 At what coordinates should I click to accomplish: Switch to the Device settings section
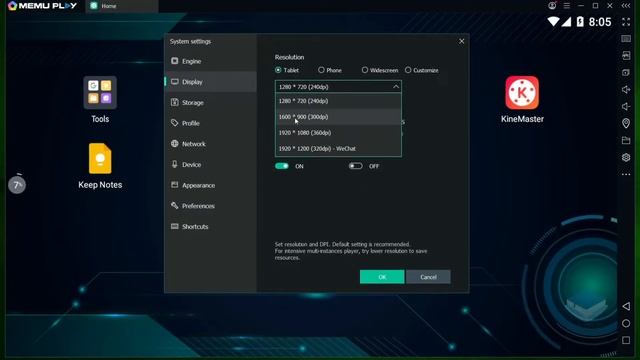pyautogui.click(x=211, y=164)
